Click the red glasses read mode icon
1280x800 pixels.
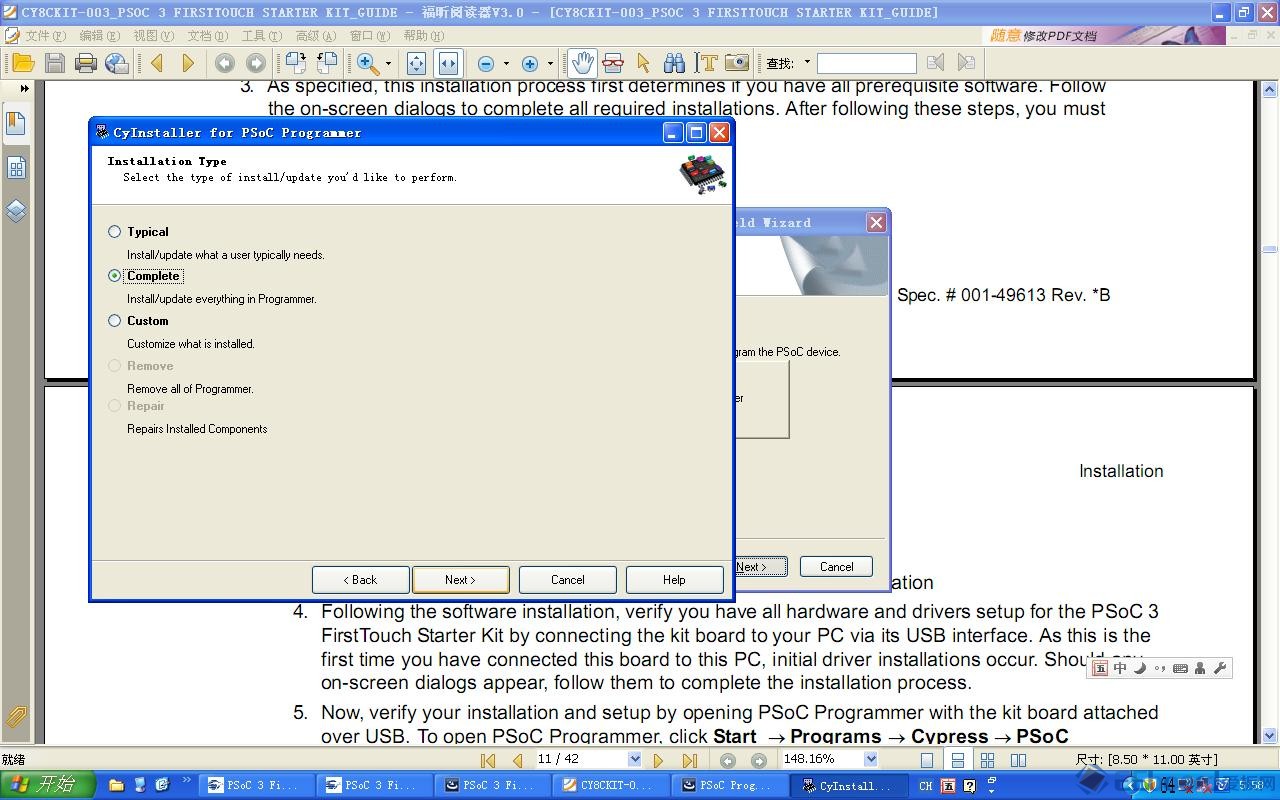(x=613, y=63)
